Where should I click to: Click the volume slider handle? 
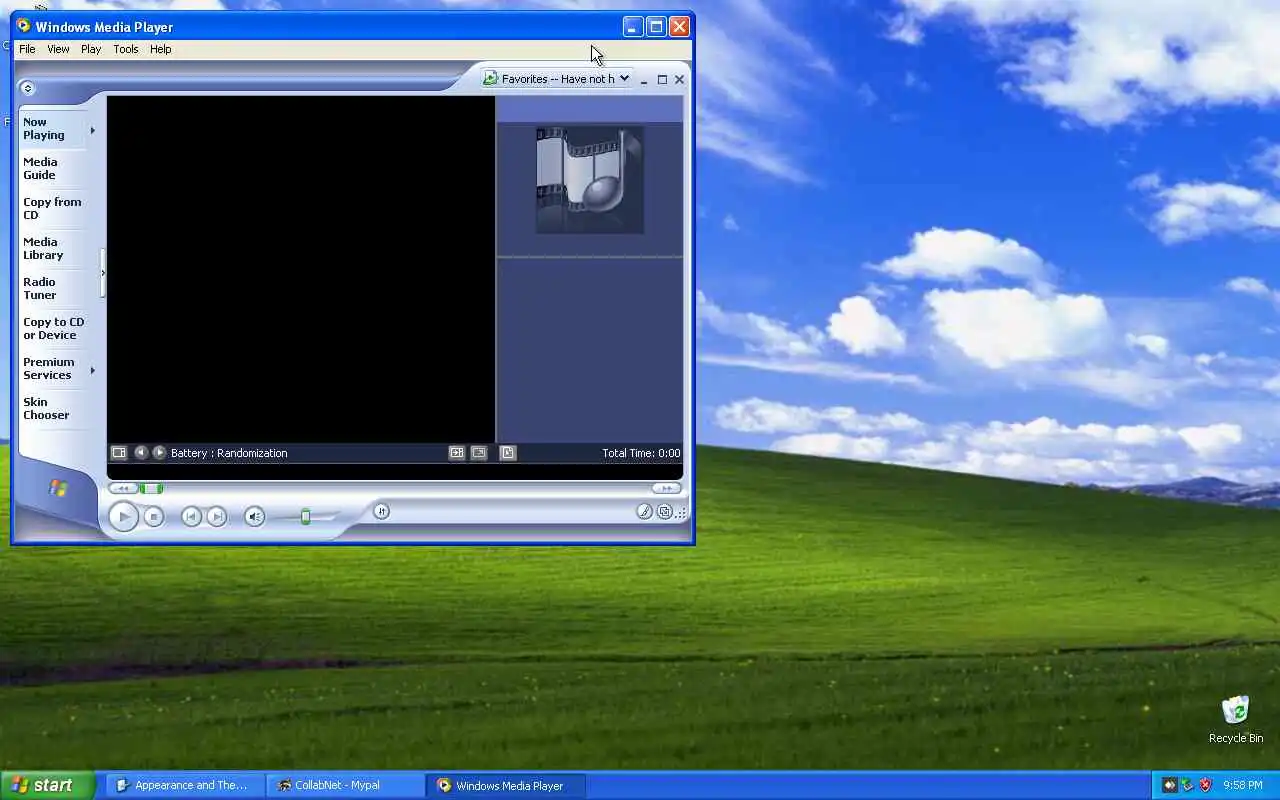(306, 516)
